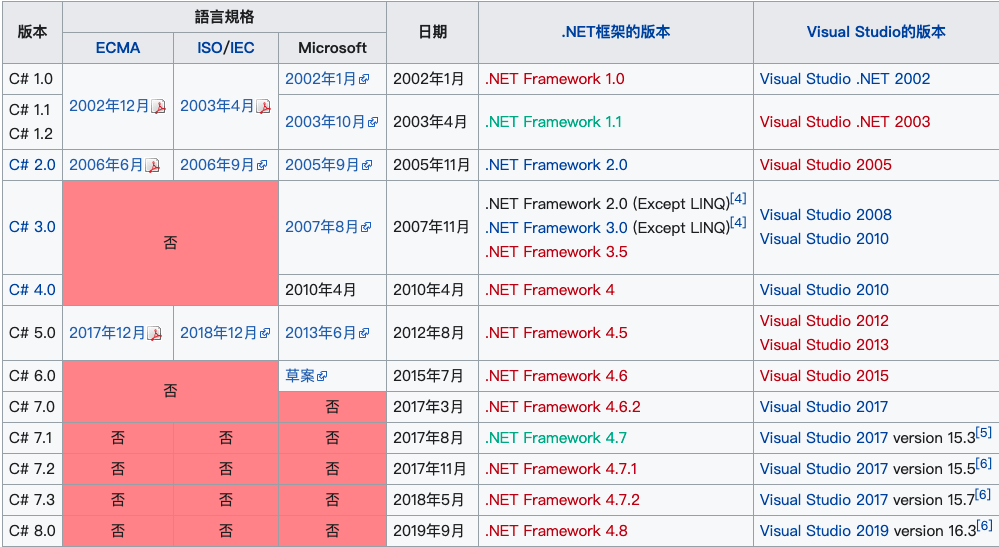Open Visual Studio .NET 2002 link

pos(845,79)
